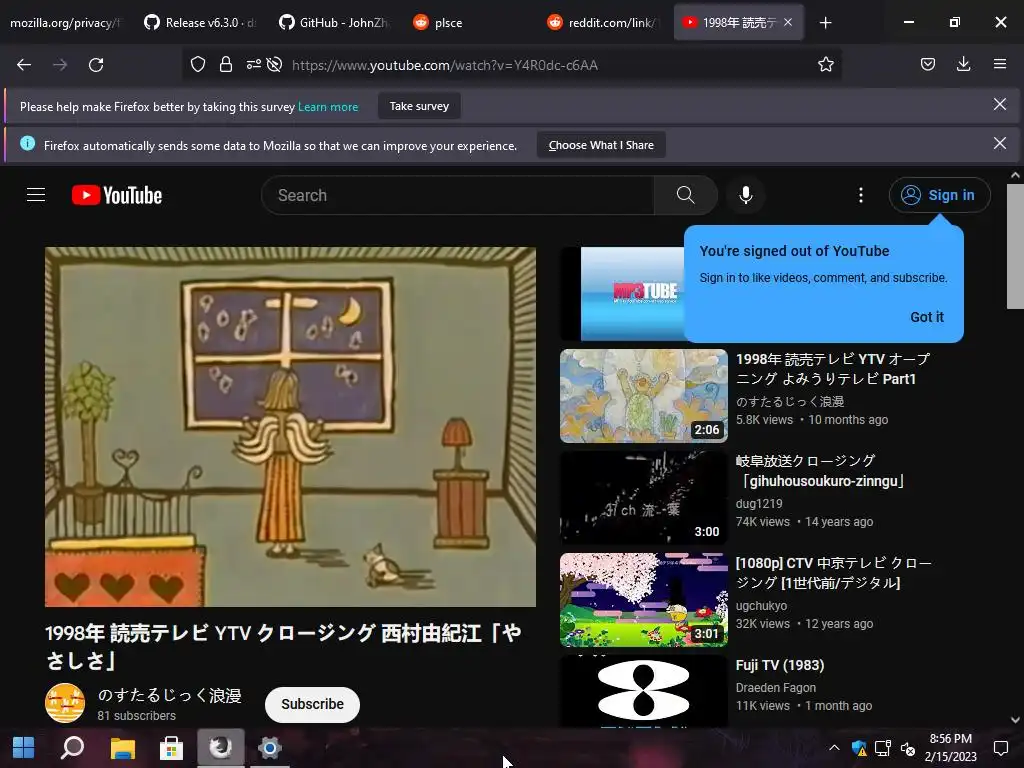Open the channel avatar of のすたるじっく浪漫

65,703
